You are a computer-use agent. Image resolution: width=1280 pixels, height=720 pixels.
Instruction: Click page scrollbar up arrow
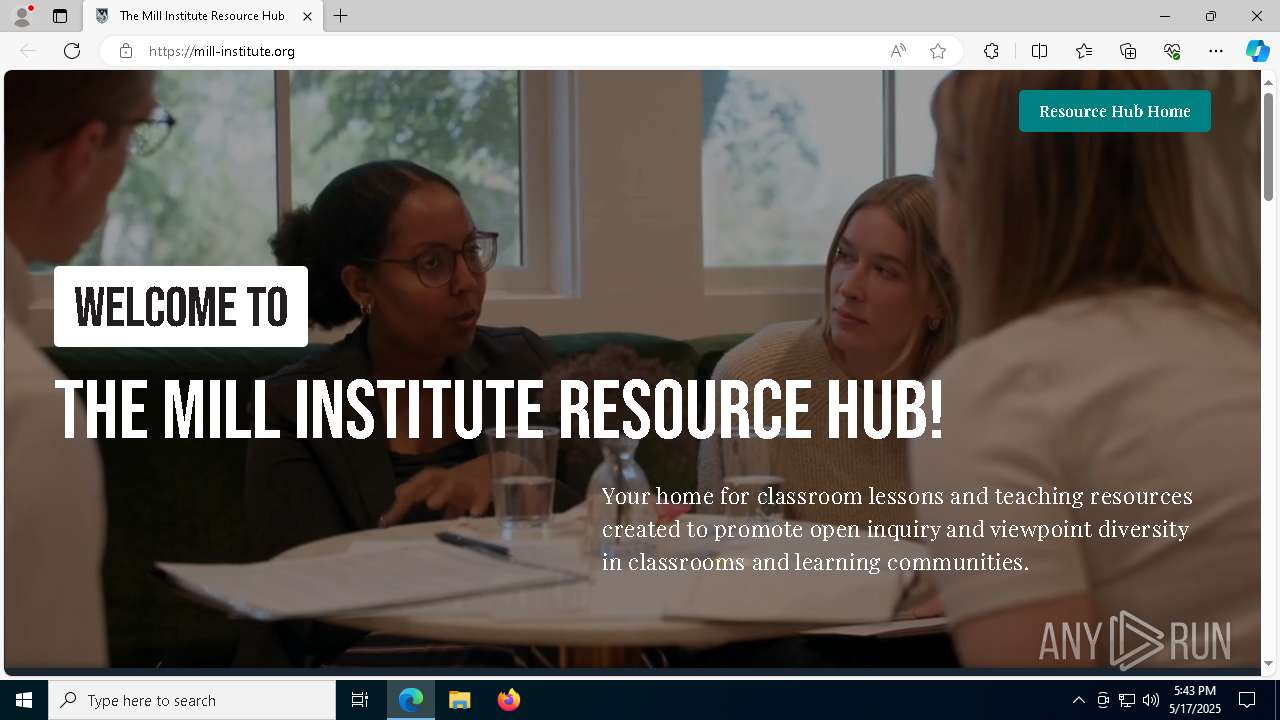click(x=1269, y=81)
